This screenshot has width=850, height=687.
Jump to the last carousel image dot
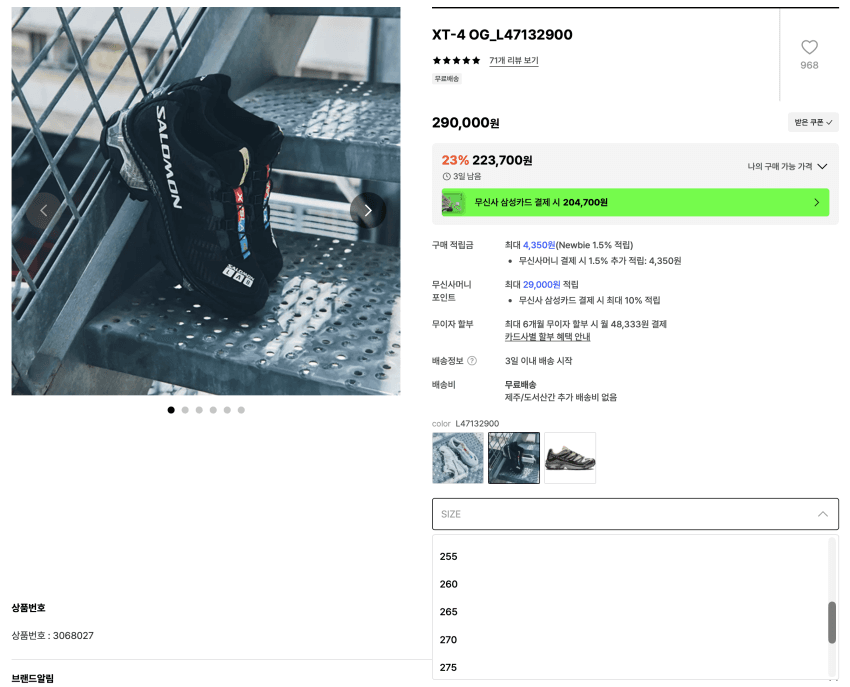point(241,410)
